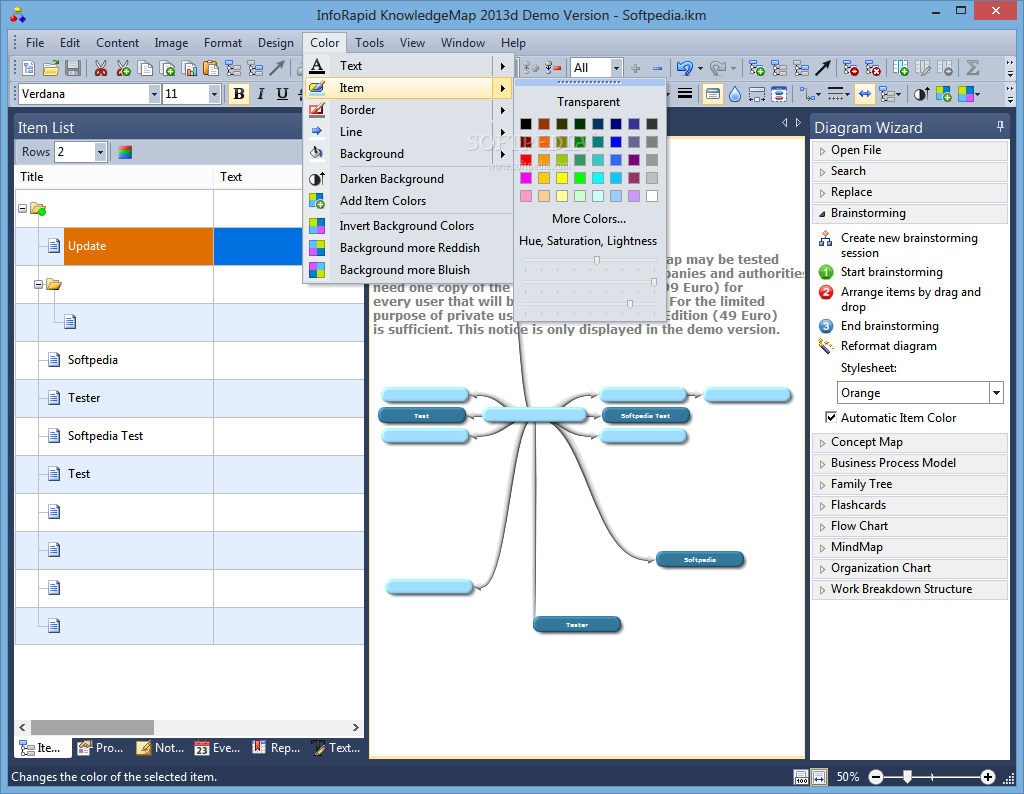Click the More Colors... button

588,219
